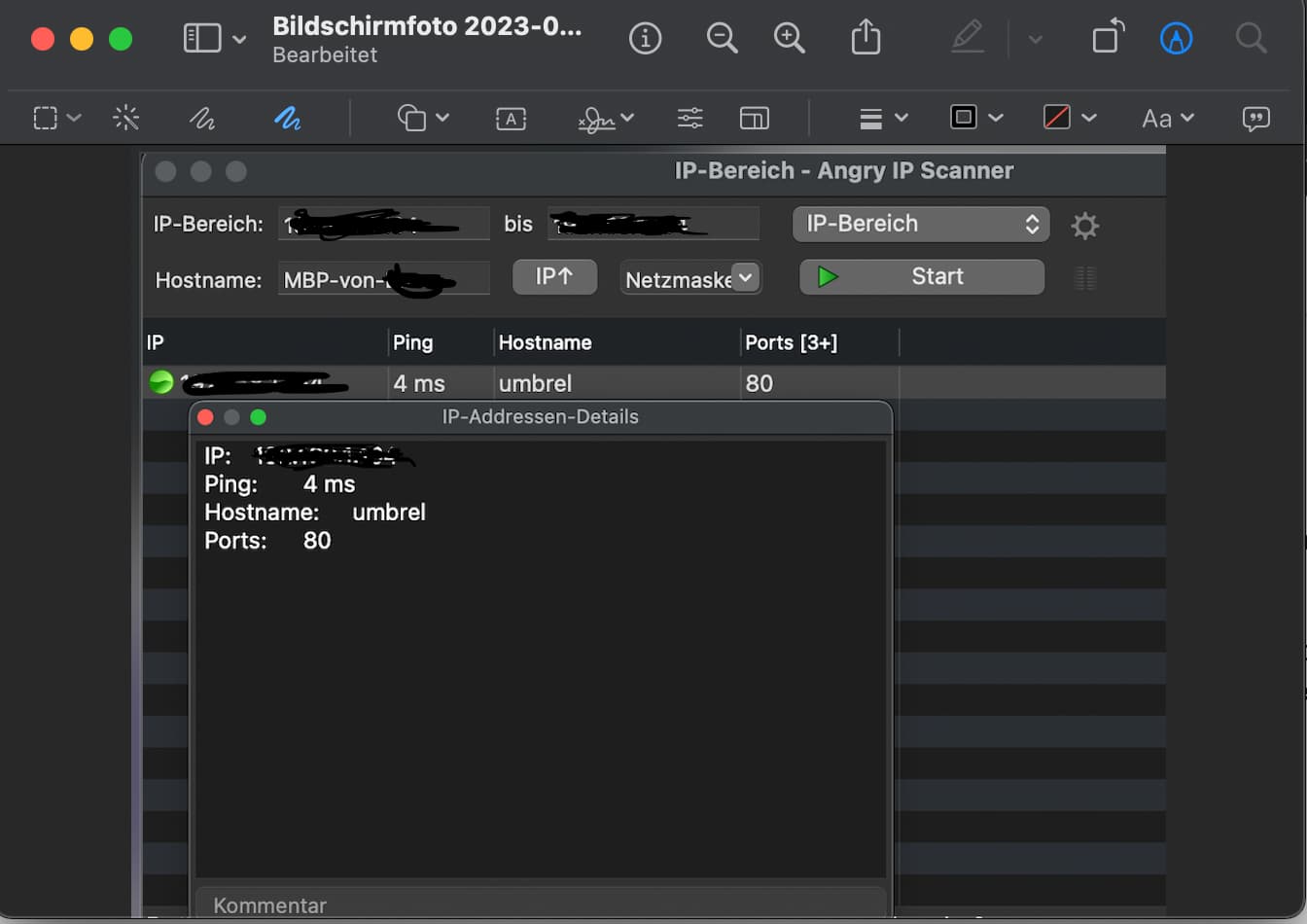The height and width of the screenshot is (924, 1307).
Task: Open the border color picker
Action: click(x=976, y=117)
